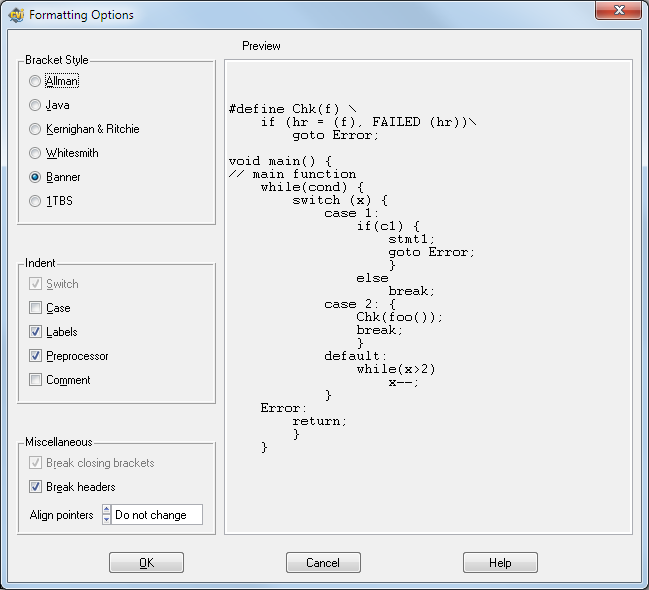649x590 pixels.
Task: Click the Align pointers up arrow
Action: click(106, 510)
